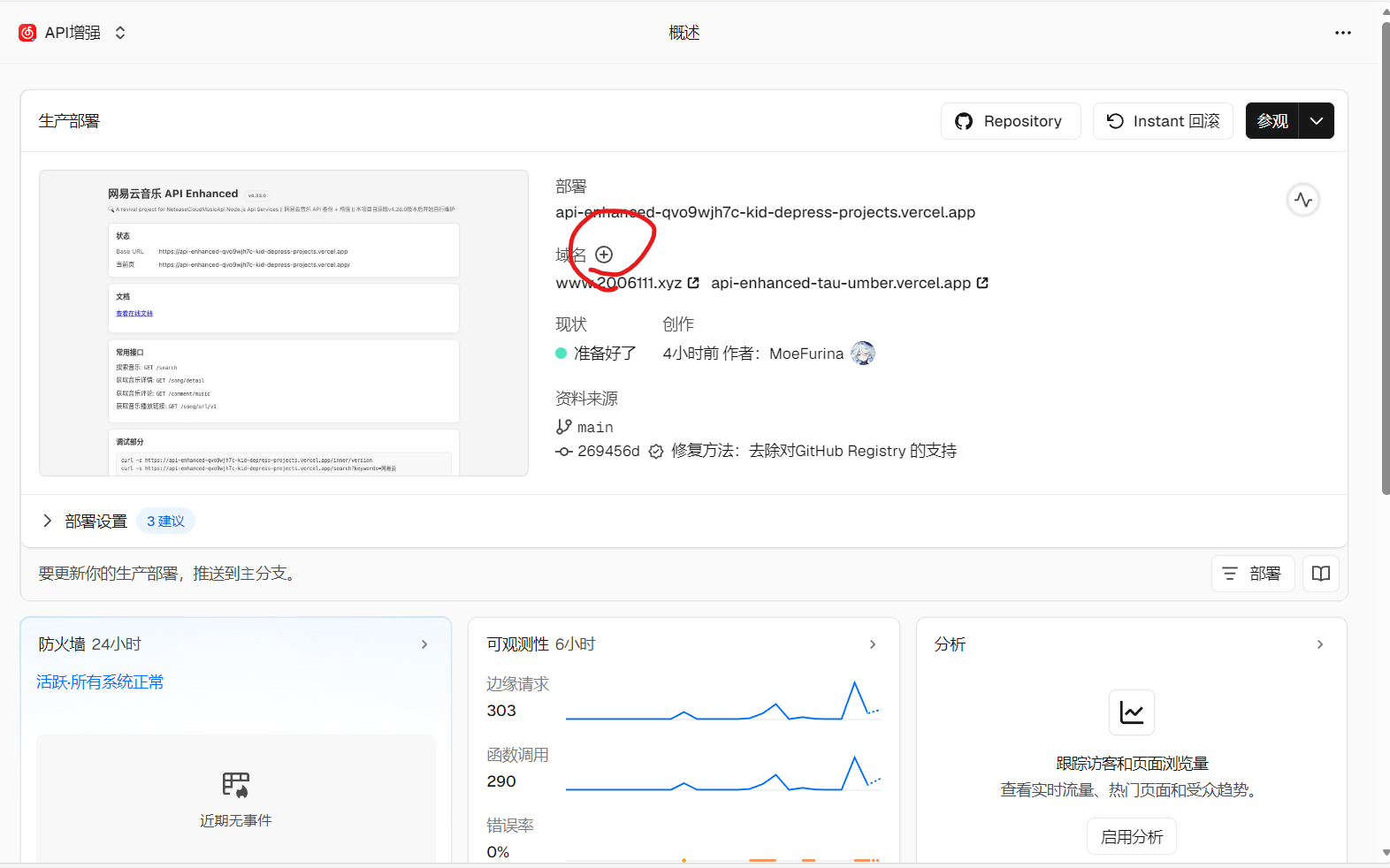Click the 启用分析 button
Screen dimensions: 1390x868
pos(1132,836)
